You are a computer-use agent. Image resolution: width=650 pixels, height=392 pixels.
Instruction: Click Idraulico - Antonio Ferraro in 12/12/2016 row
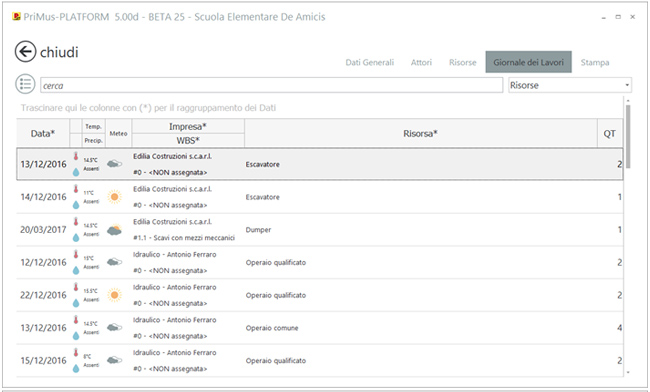pos(175,254)
